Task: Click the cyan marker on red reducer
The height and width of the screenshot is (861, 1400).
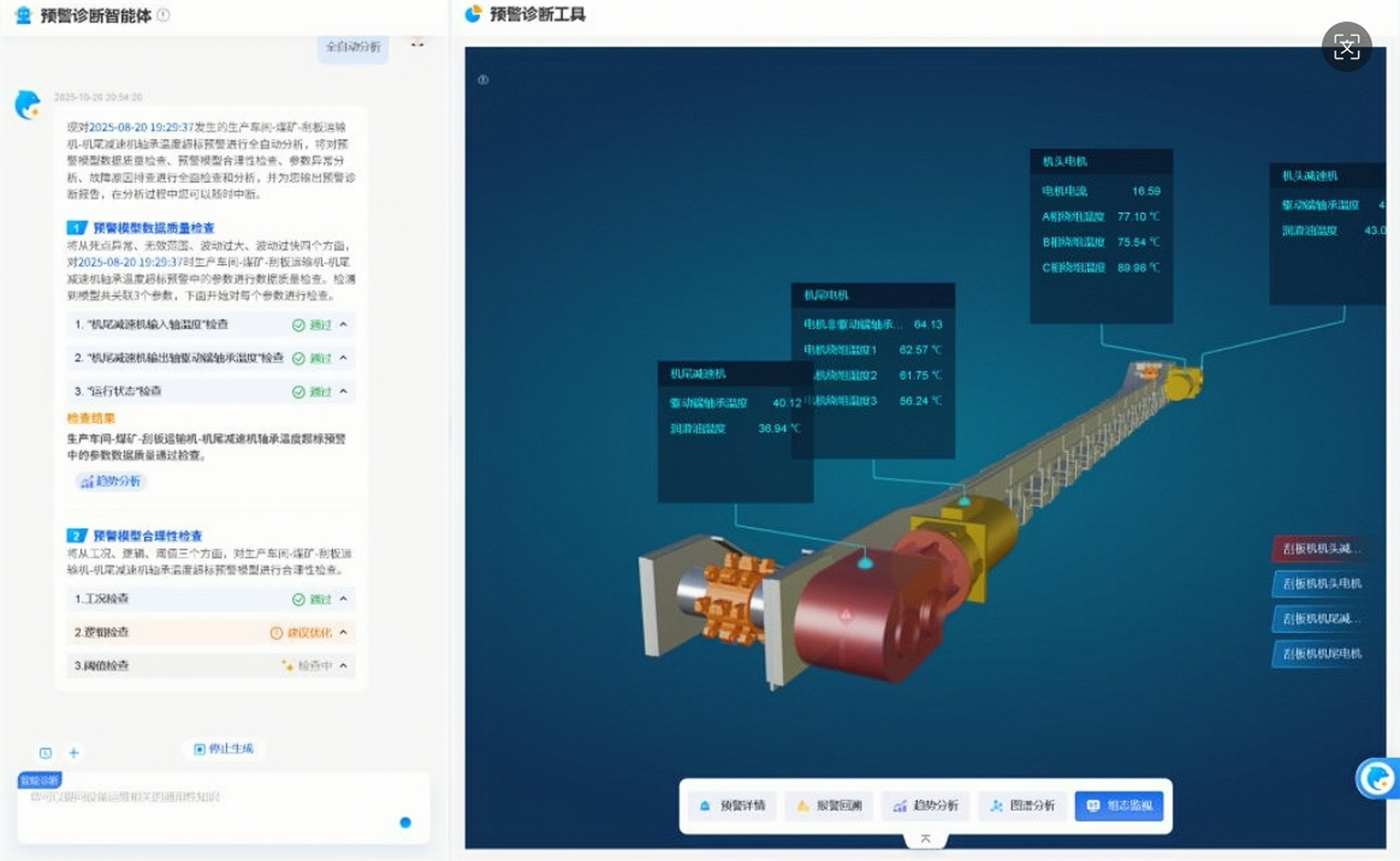Action: pyautogui.click(x=865, y=563)
